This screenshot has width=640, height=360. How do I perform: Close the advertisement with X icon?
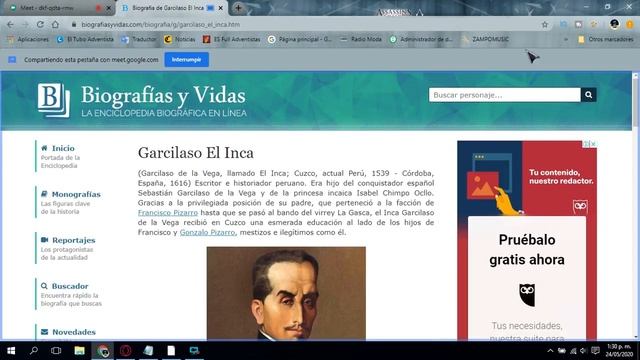(x=593, y=144)
